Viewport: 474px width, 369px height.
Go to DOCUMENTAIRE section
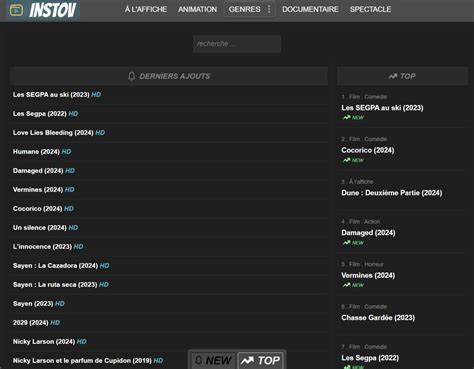coord(310,9)
